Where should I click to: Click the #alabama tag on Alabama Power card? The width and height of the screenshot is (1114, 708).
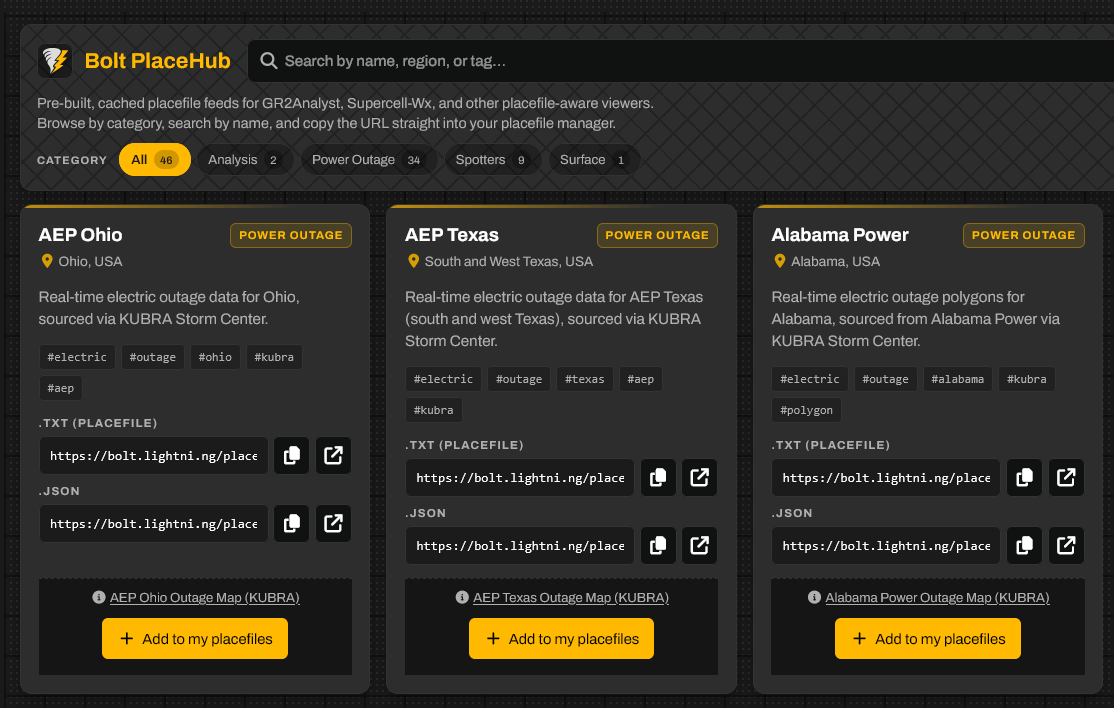[x=958, y=379]
